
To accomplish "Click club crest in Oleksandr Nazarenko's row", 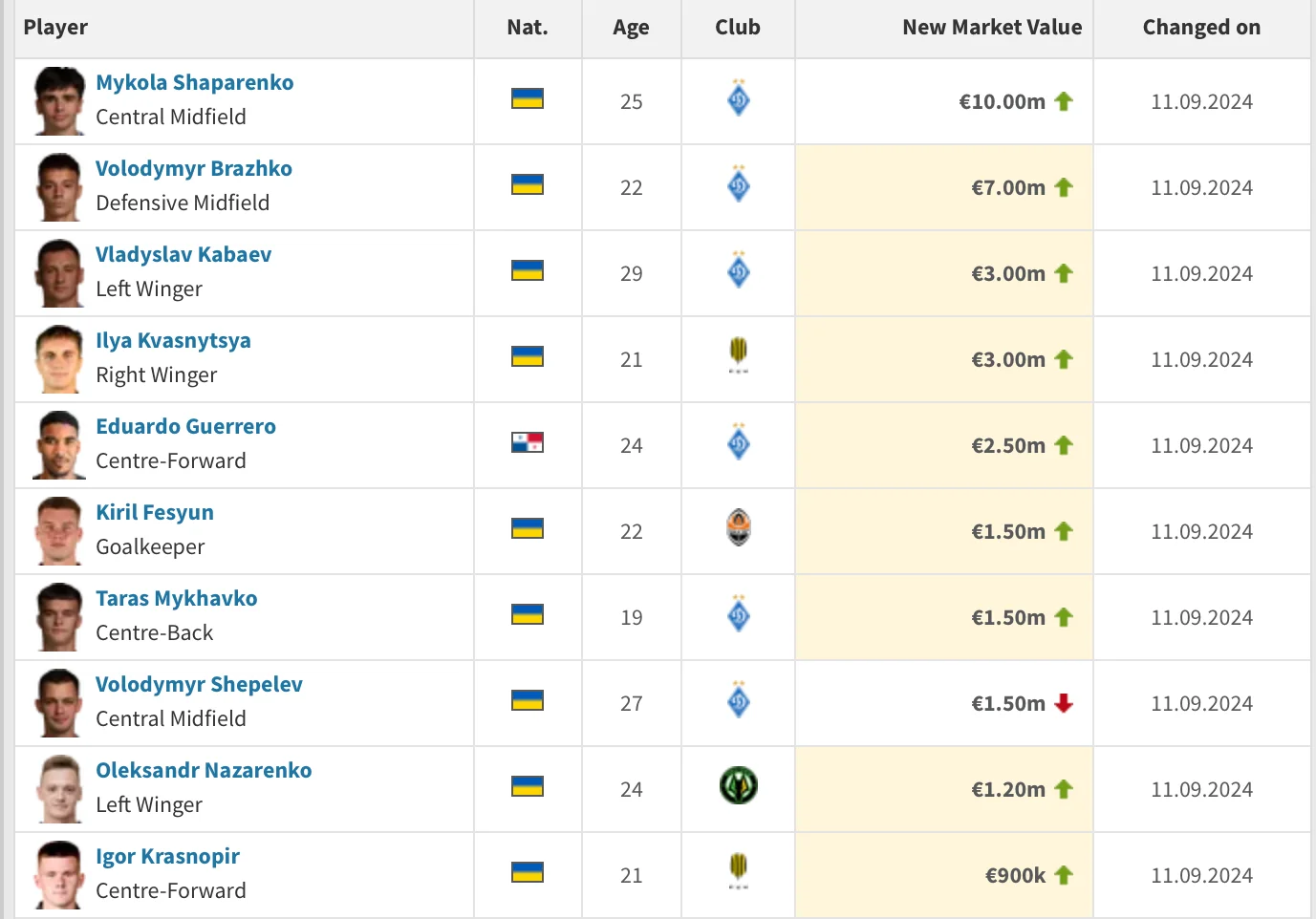I will pos(738,786).
